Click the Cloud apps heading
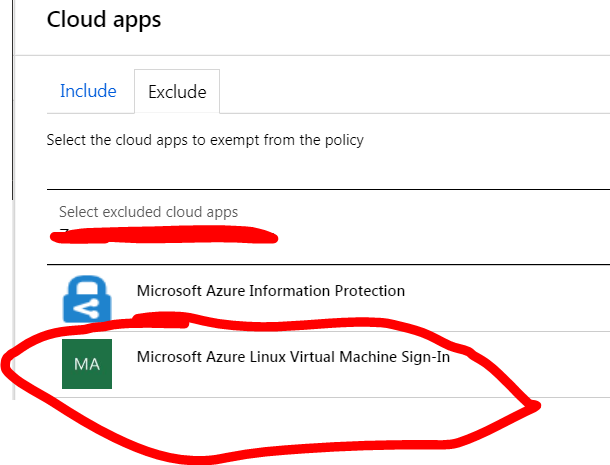This screenshot has width=610, height=465. point(104,19)
